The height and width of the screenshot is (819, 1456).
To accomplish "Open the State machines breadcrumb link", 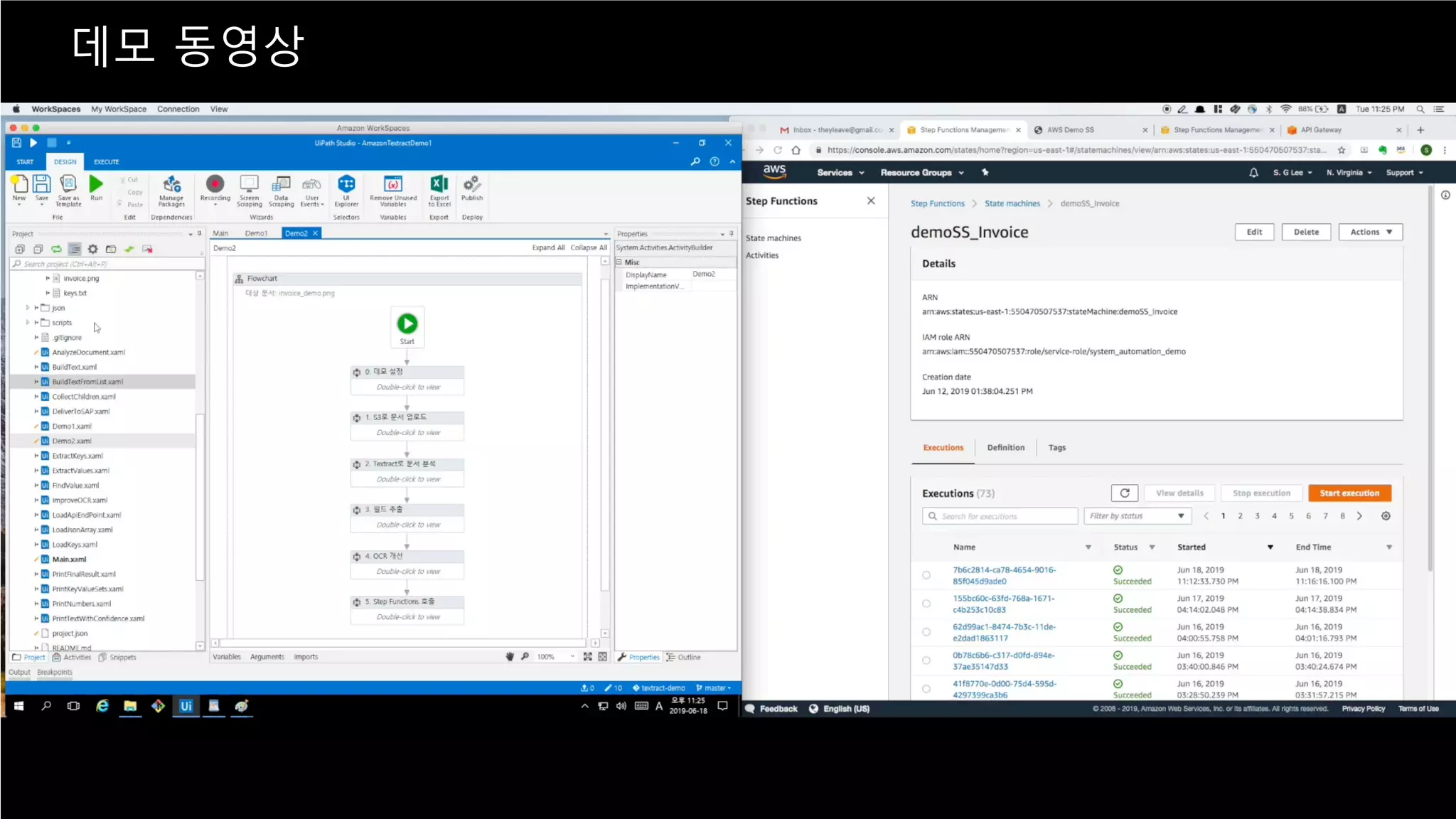I will pos(1012,204).
